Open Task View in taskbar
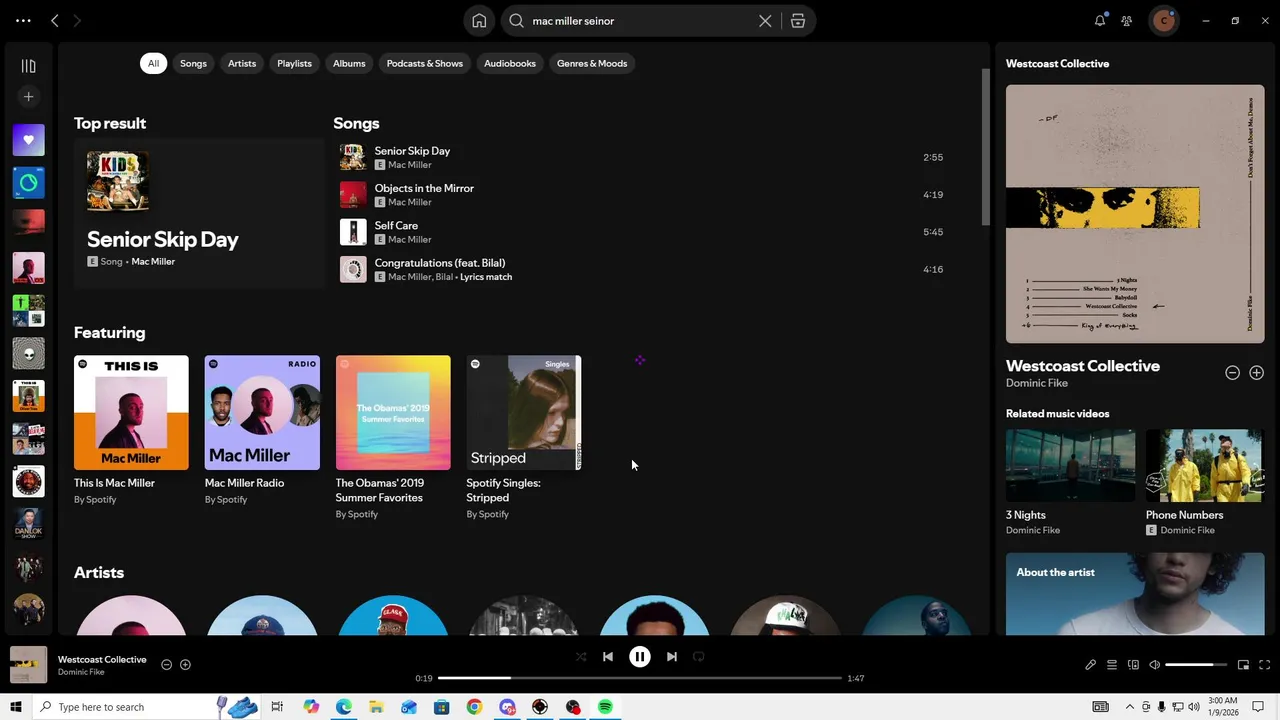 pyautogui.click(x=277, y=707)
